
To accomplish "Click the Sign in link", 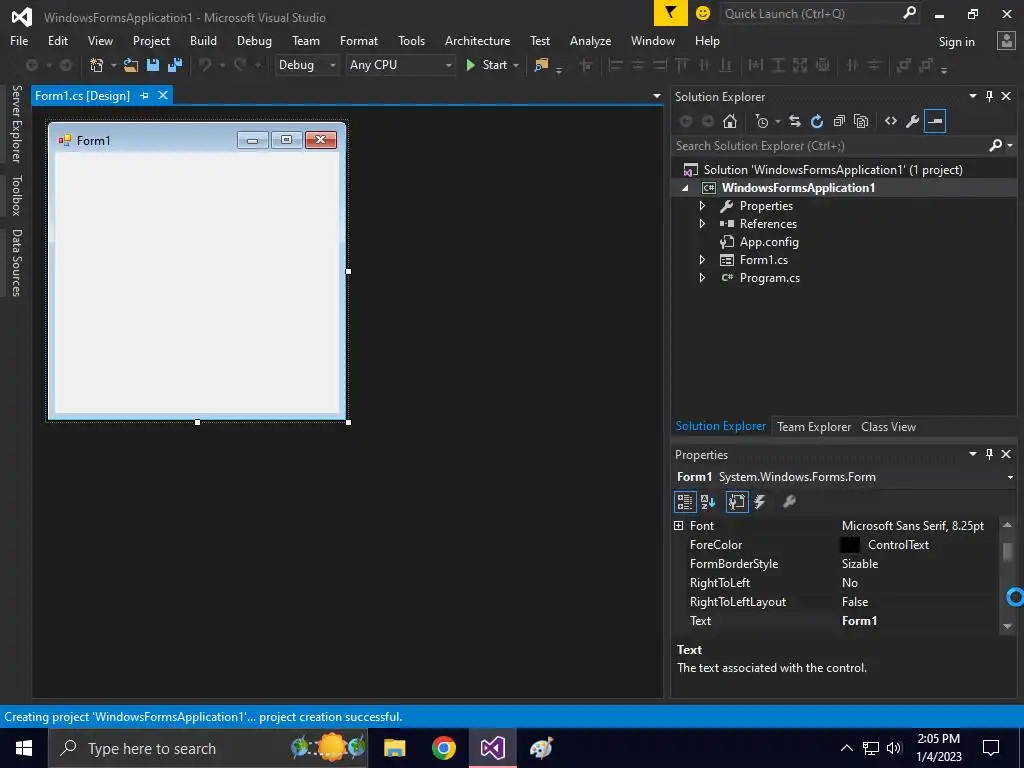I will coord(956,42).
